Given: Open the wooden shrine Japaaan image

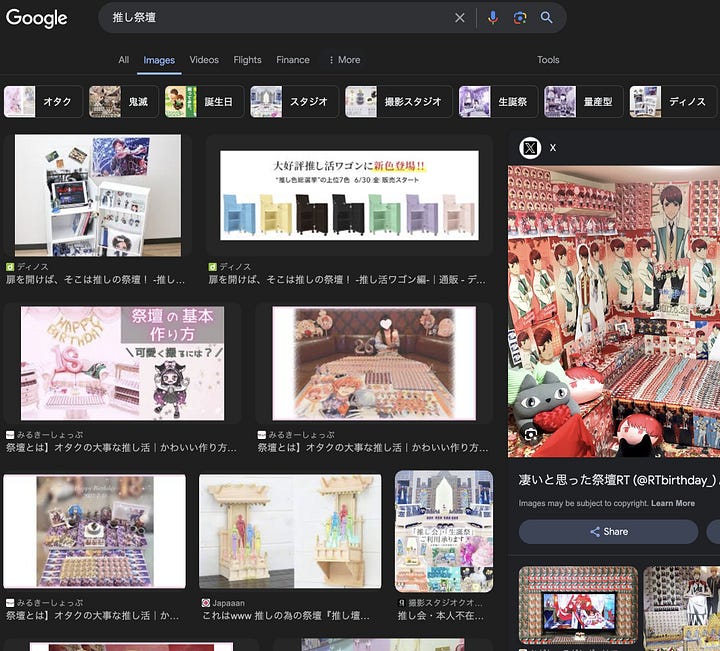Looking at the screenshot, I should pyautogui.click(x=290, y=531).
